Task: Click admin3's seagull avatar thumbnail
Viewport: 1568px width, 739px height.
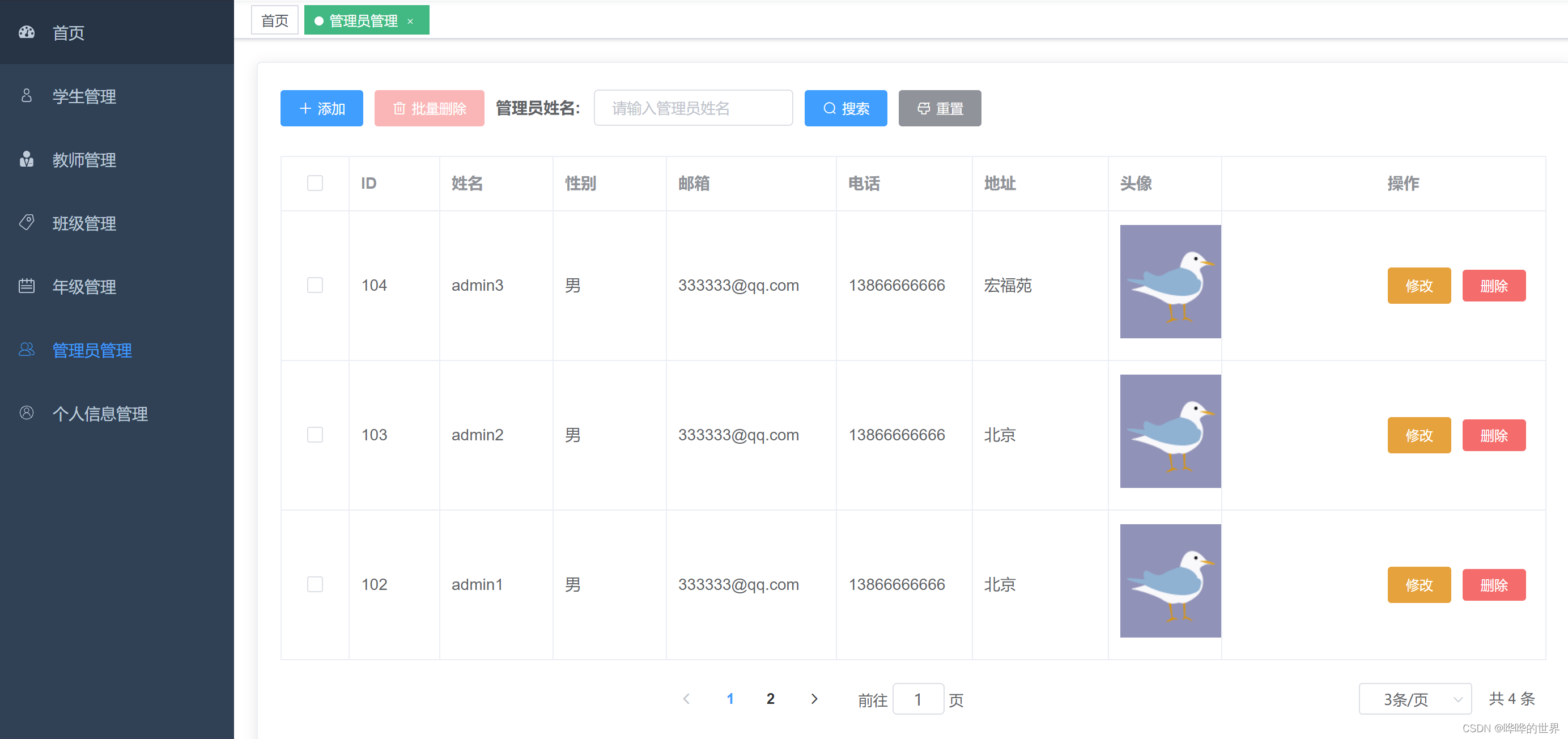Action: (1170, 281)
